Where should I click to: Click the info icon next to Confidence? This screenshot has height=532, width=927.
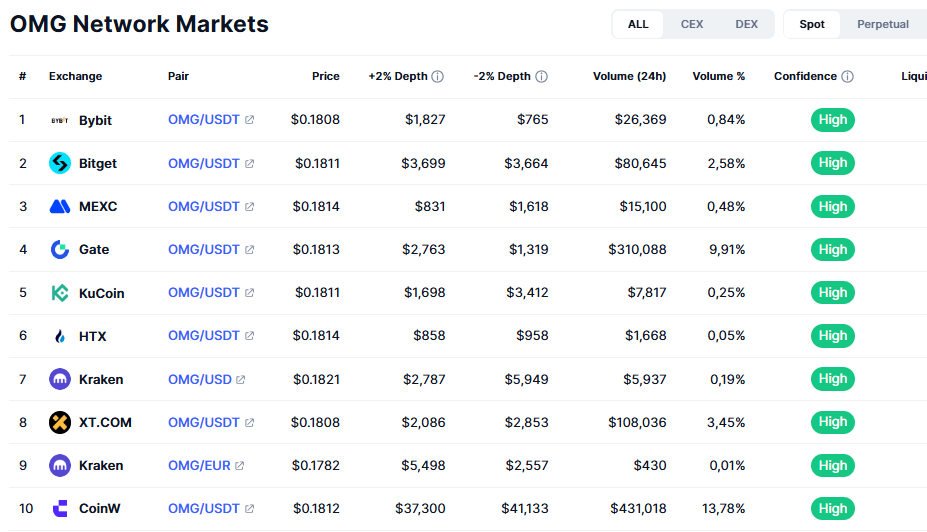[847, 77]
